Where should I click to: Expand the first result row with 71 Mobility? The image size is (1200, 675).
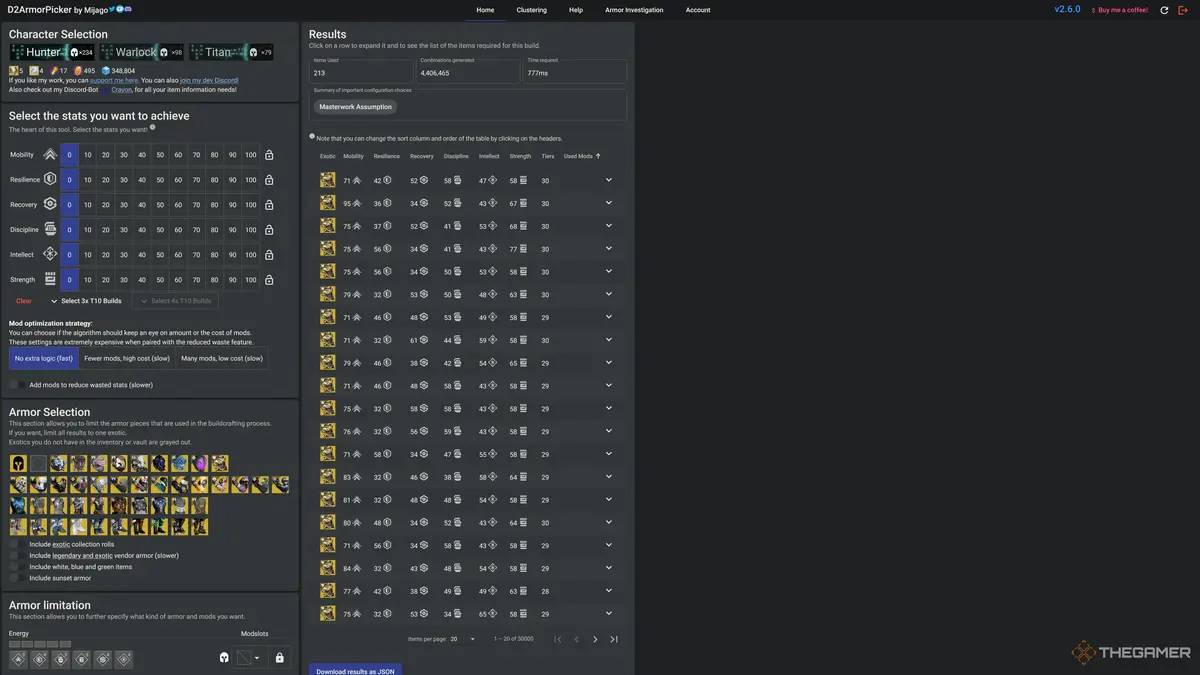[x=609, y=180]
